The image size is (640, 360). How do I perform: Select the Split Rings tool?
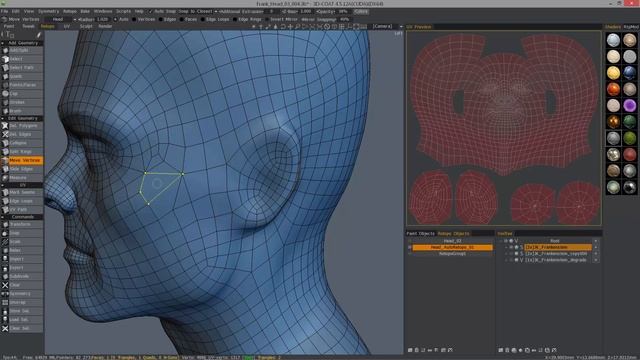tap(22, 151)
